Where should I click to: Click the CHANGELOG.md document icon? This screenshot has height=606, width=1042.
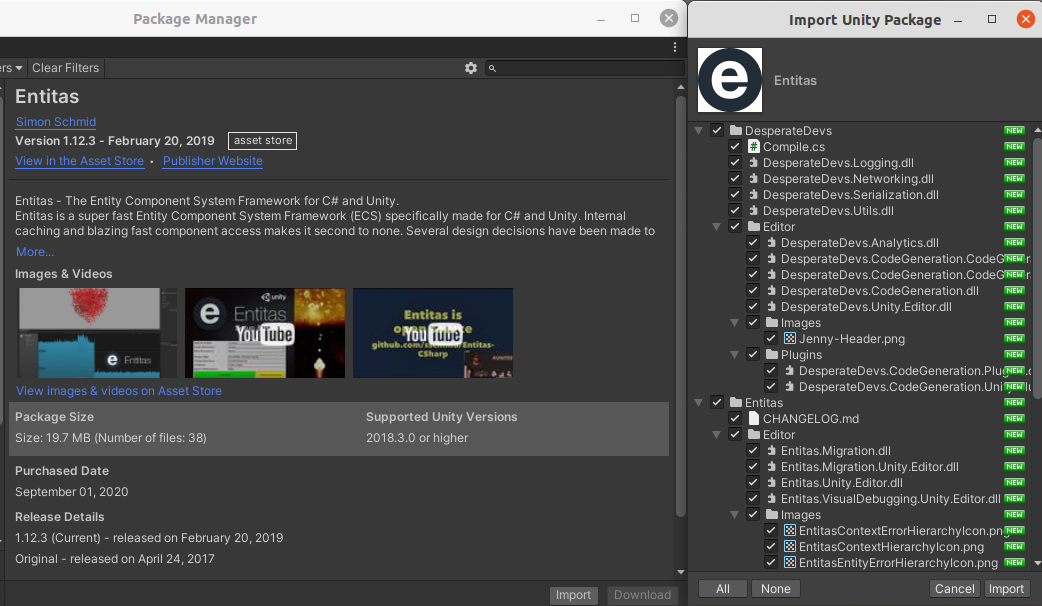tap(754, 418)
